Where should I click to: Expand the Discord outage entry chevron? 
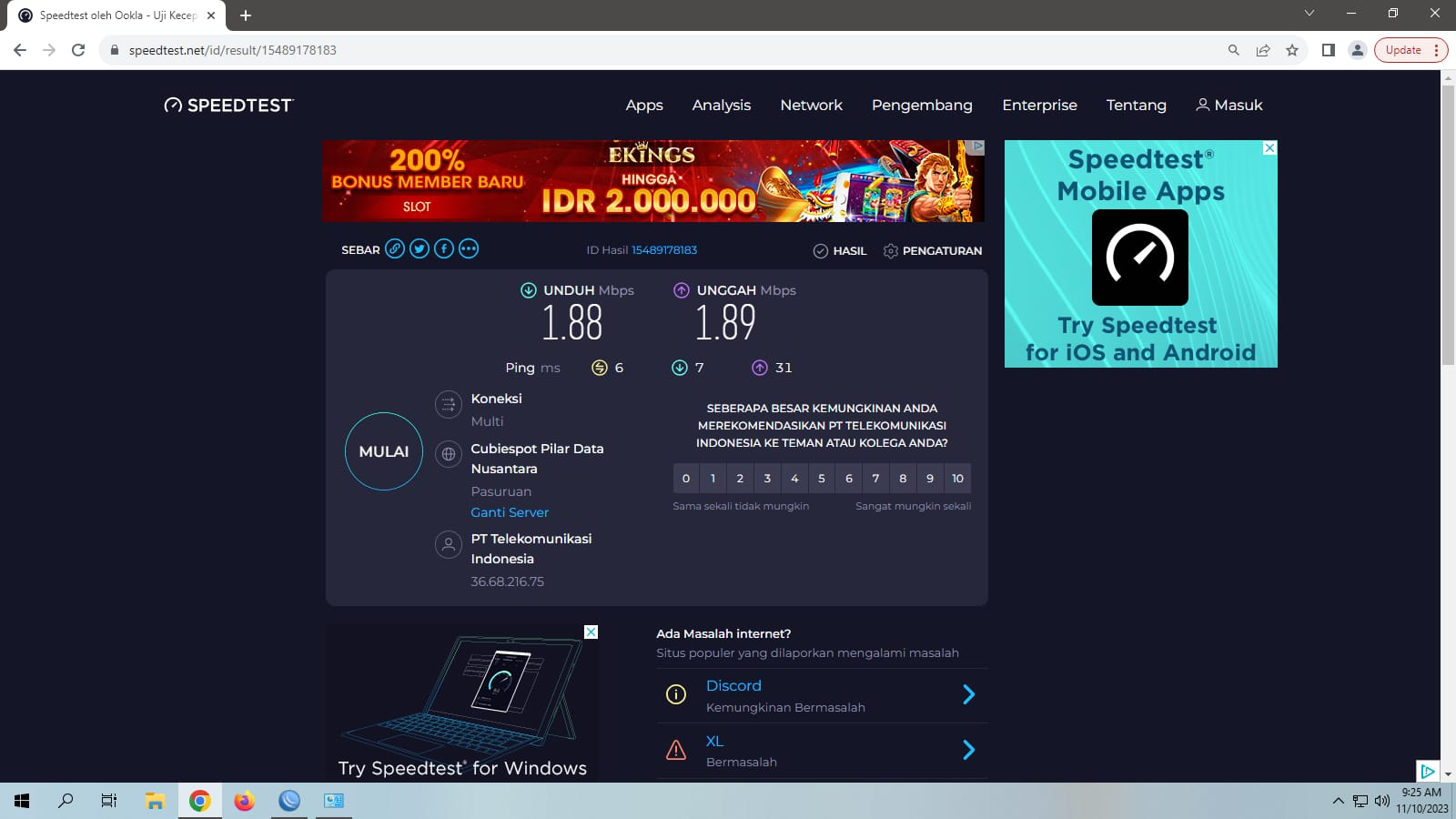(x=969, y=695)
